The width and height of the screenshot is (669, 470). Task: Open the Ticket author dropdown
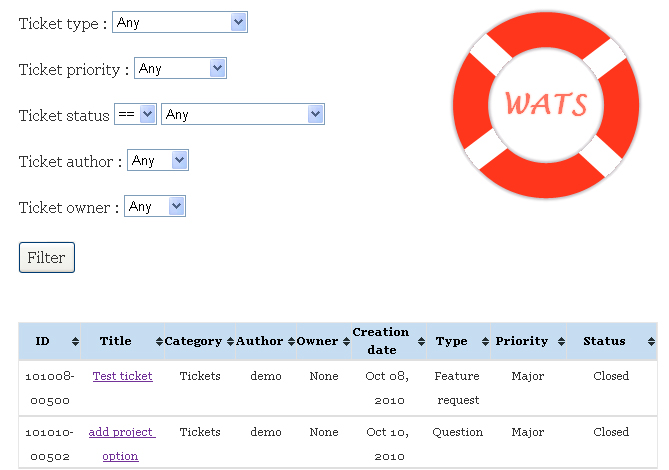157,160
